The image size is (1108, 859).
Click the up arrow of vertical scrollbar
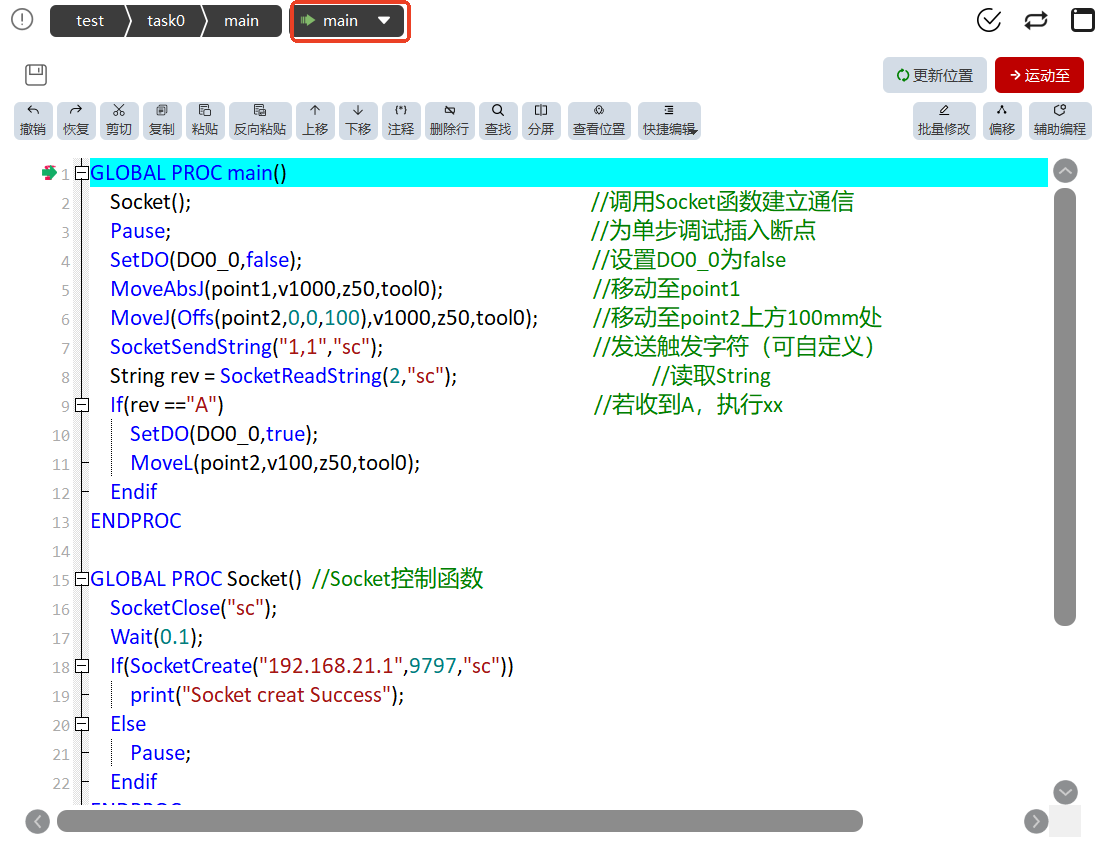click(1065, 171)
